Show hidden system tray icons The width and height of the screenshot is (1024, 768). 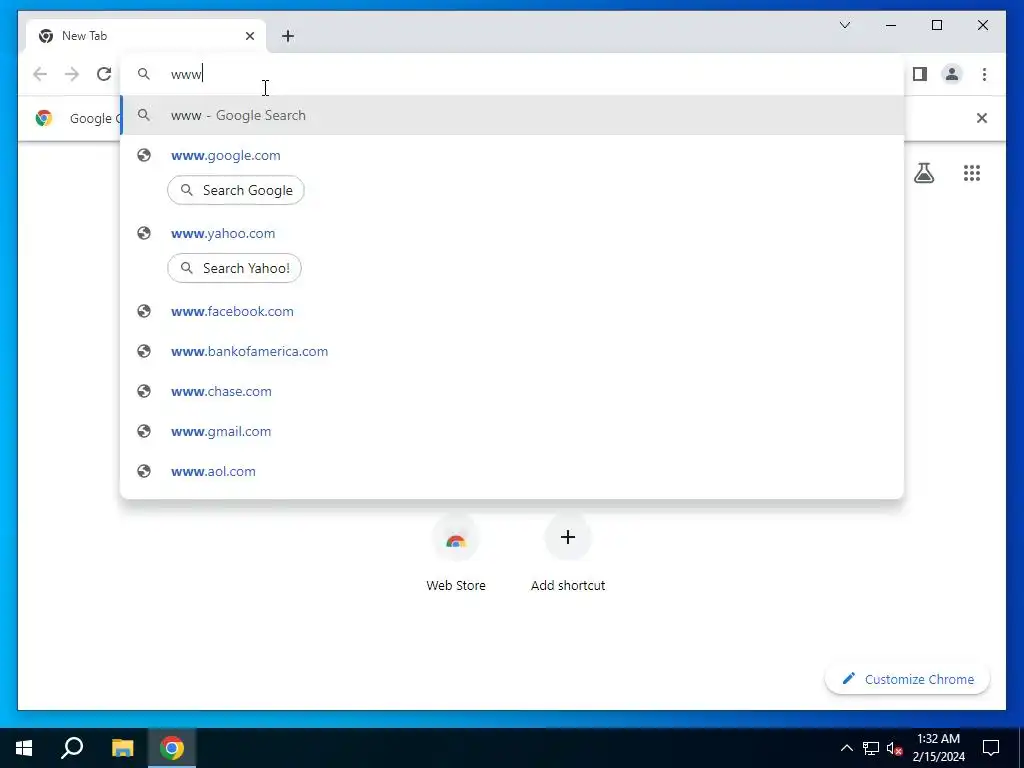click(846, 748)
